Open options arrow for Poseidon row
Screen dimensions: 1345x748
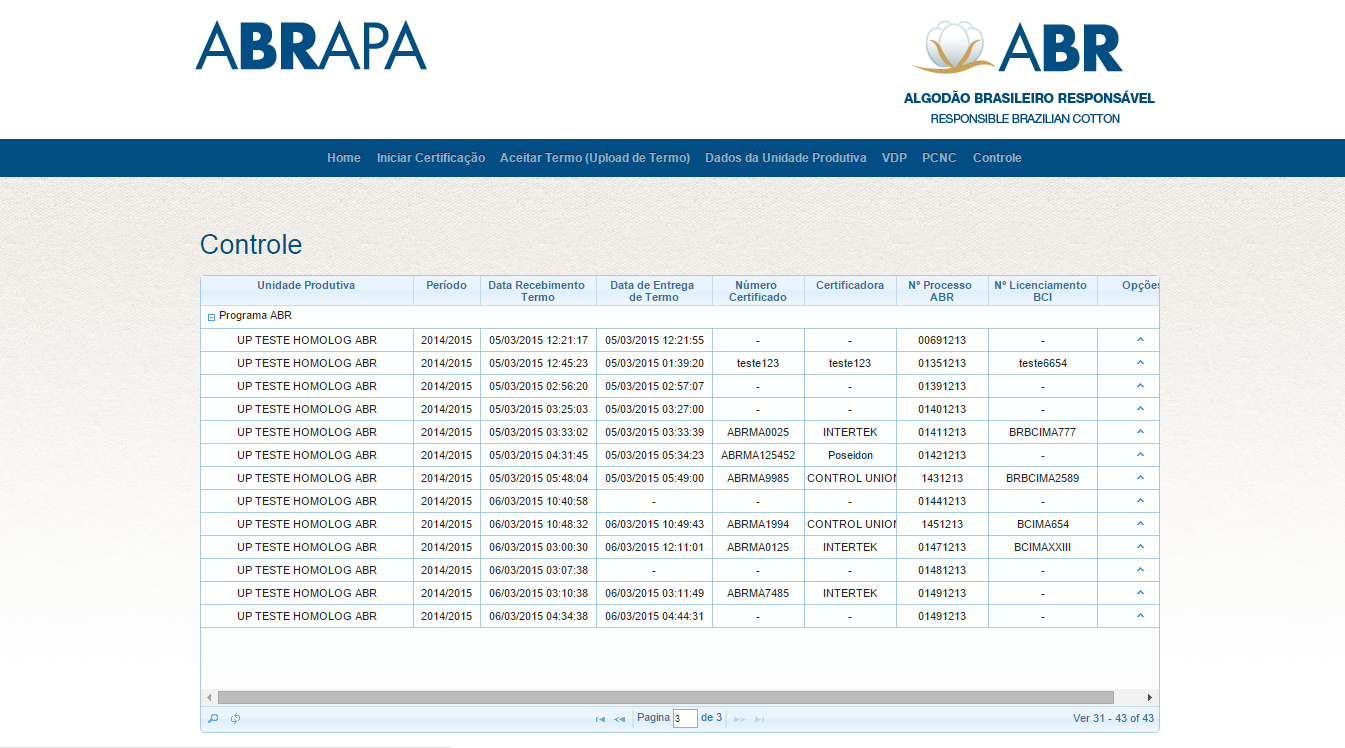[1140, 455]
